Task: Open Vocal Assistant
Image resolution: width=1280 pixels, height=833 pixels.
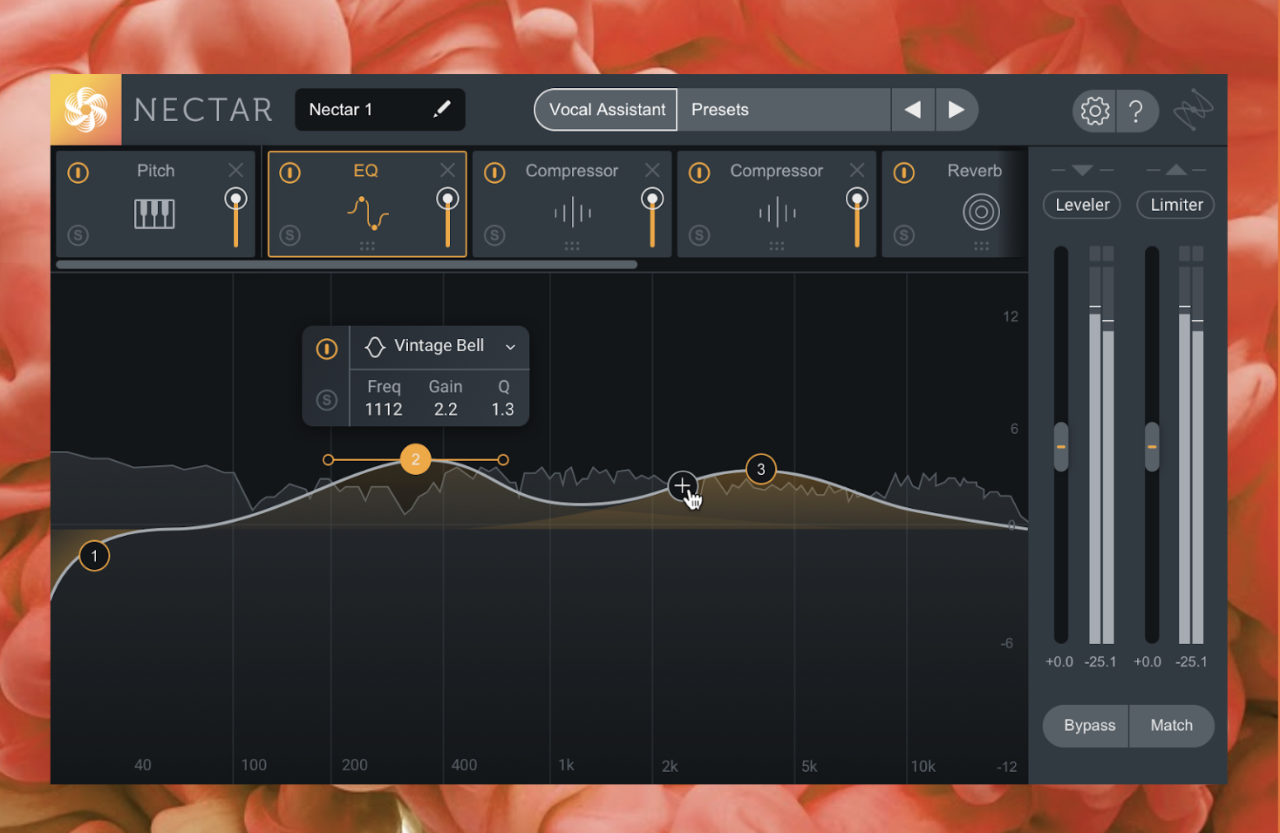Action: pos(606,110)
